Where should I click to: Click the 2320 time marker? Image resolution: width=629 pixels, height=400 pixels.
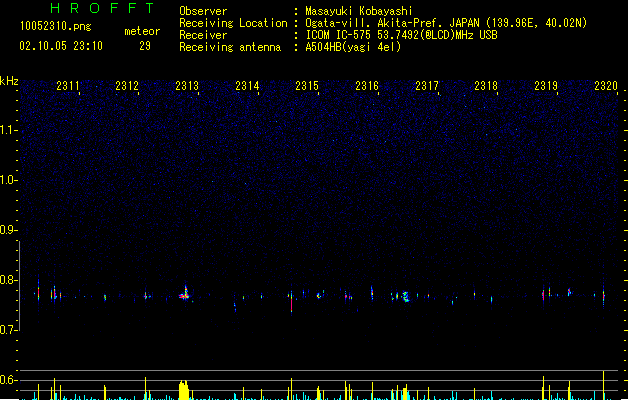point(606,86)
